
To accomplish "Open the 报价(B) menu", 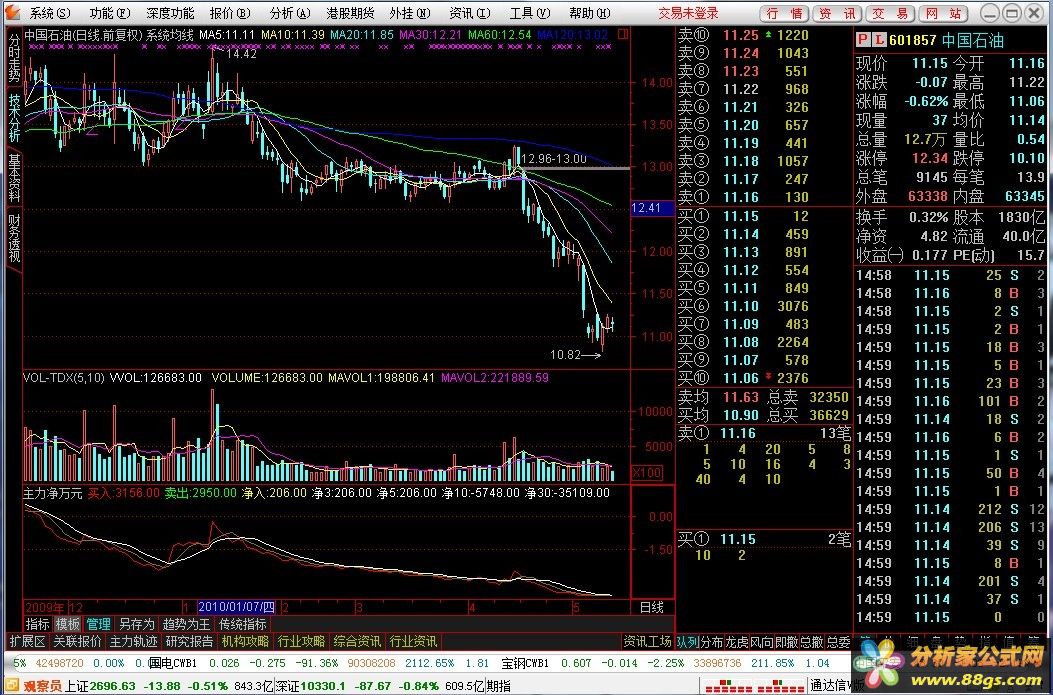I will (x=230, y=13).
